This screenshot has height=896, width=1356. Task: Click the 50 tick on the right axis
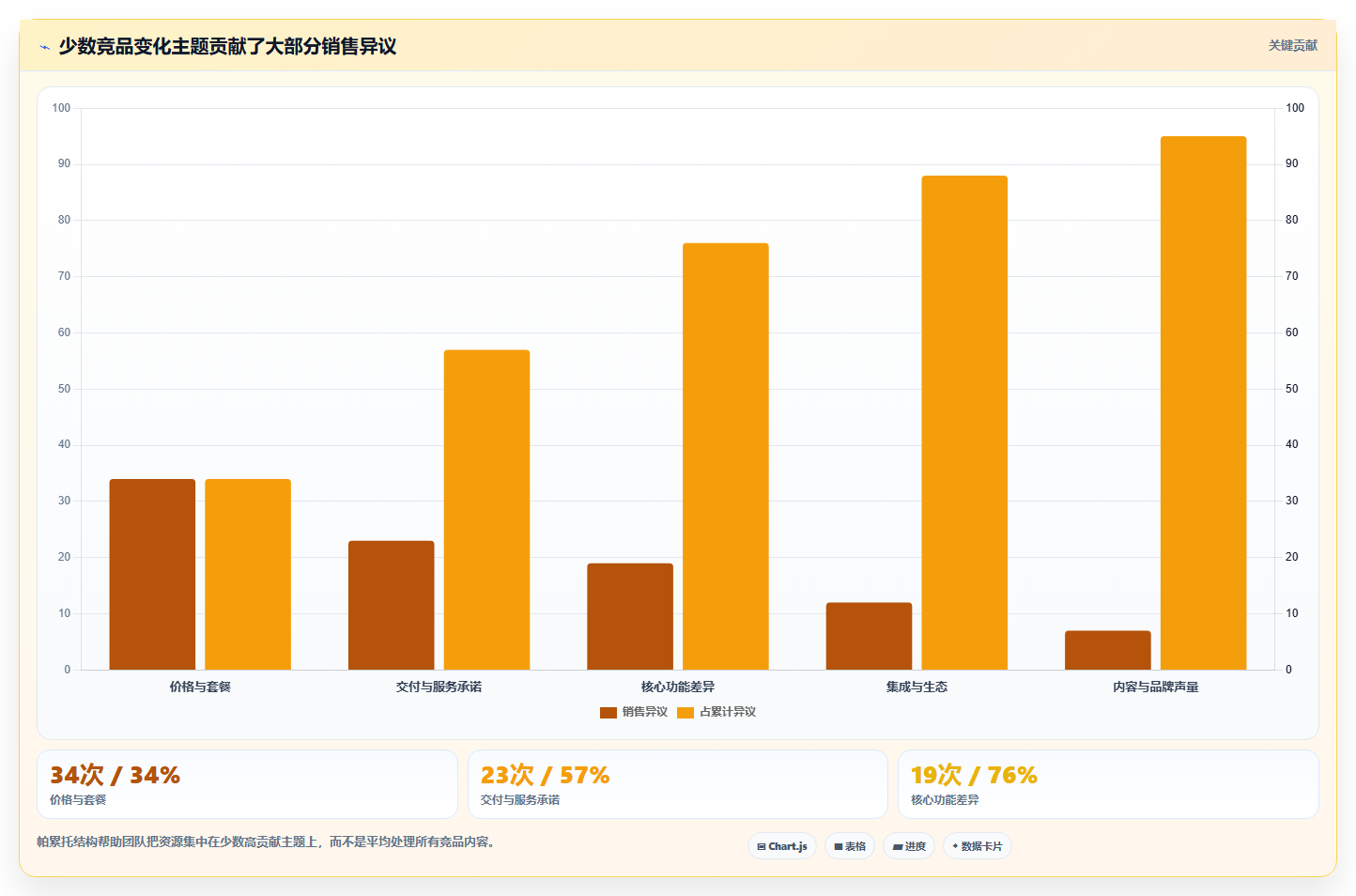click(1292, 389)
